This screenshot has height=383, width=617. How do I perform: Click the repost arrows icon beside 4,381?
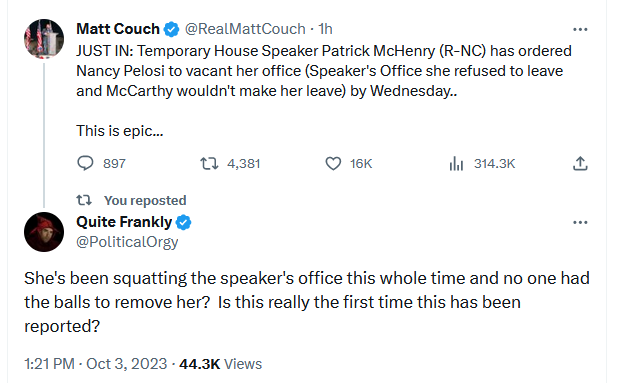pyautogui.click(x=209, y=163)
